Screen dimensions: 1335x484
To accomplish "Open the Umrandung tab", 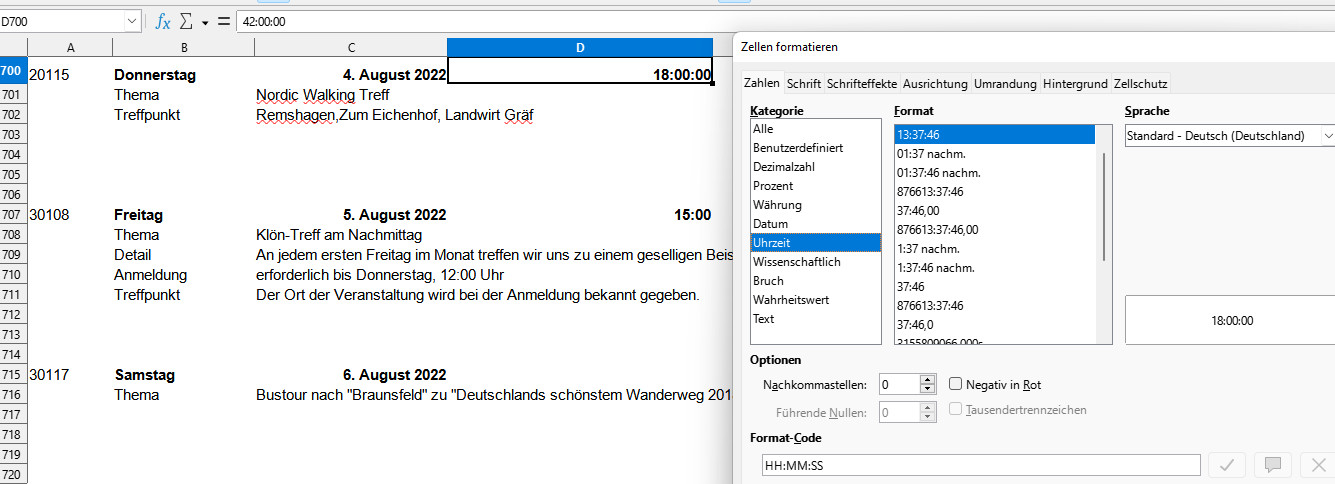I will [1005, 84].
